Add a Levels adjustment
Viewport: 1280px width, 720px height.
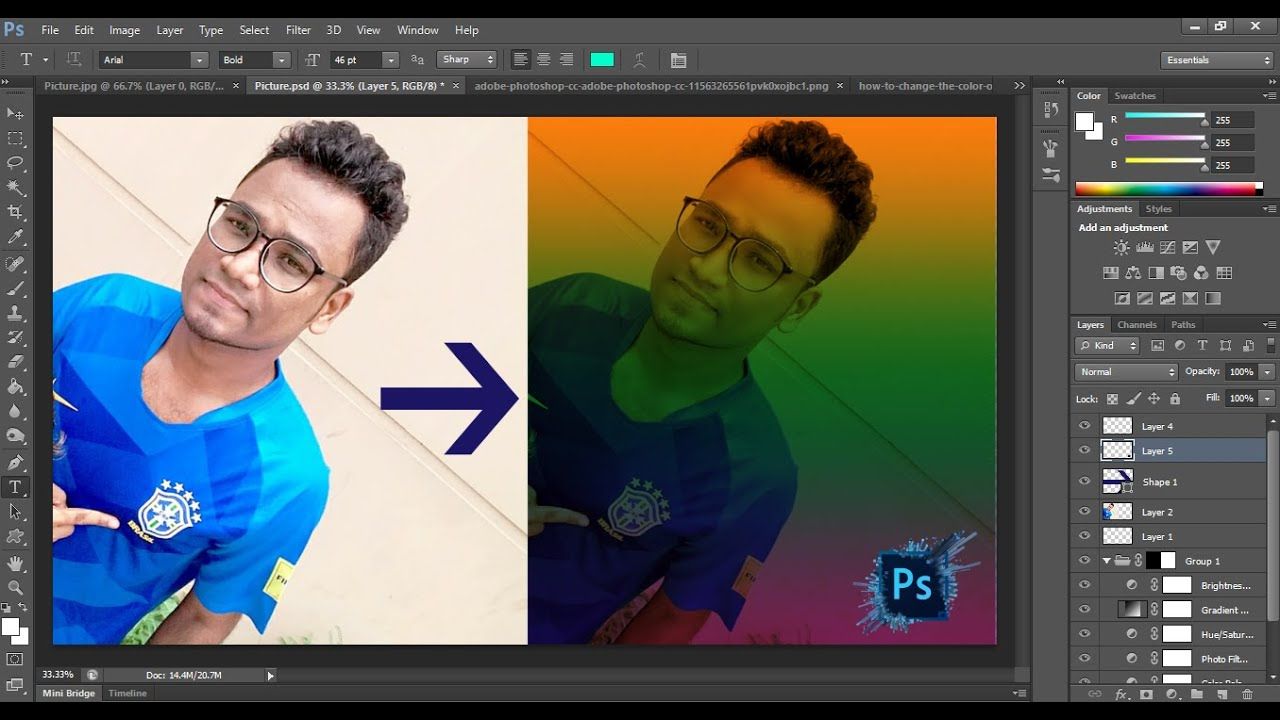click(x=1144, y=247)
